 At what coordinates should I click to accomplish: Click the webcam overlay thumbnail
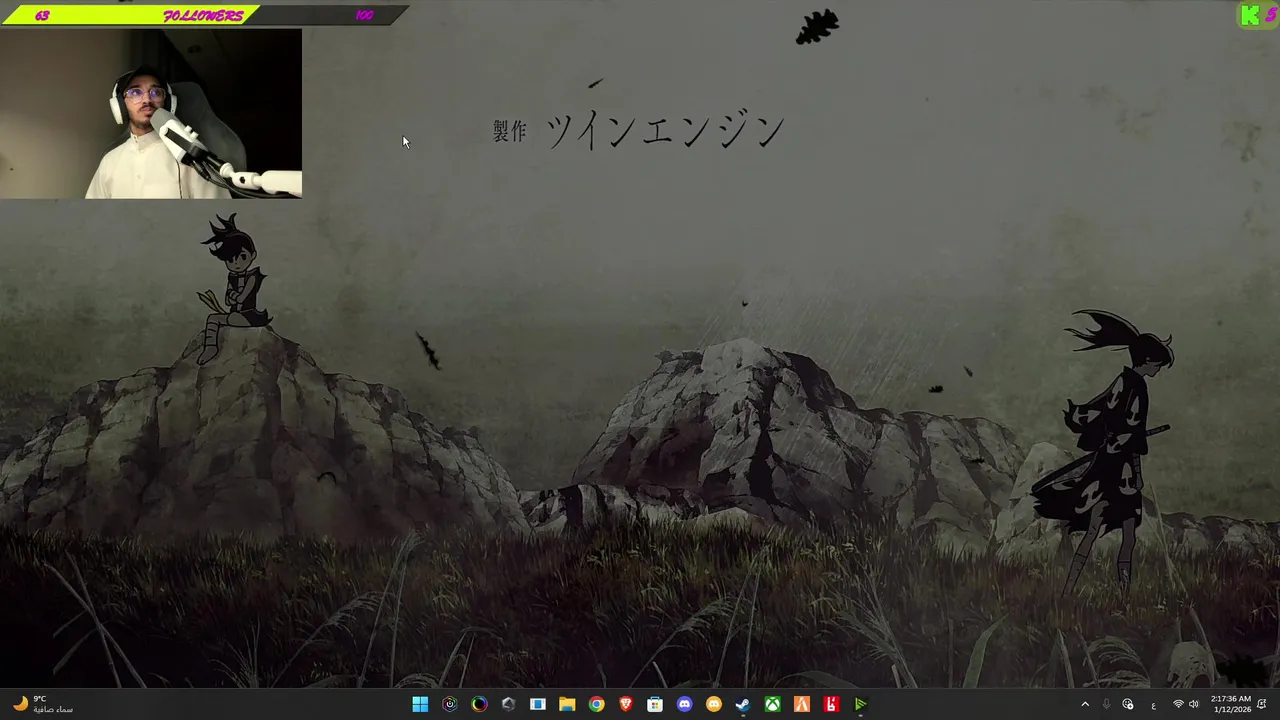point(151,113)
